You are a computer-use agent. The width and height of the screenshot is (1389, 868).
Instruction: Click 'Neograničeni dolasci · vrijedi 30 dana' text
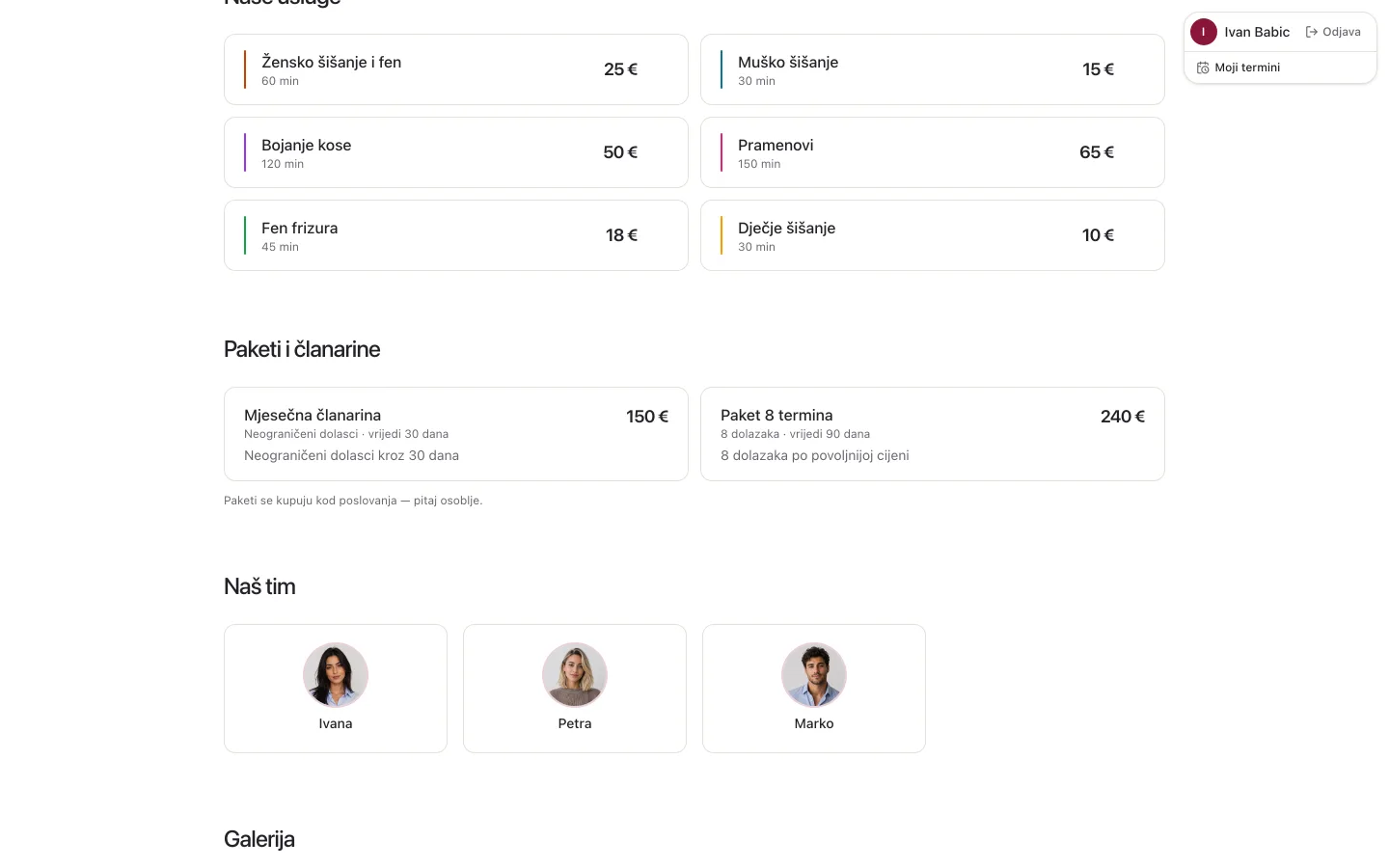pyautogui.click(x=346, y=434)
